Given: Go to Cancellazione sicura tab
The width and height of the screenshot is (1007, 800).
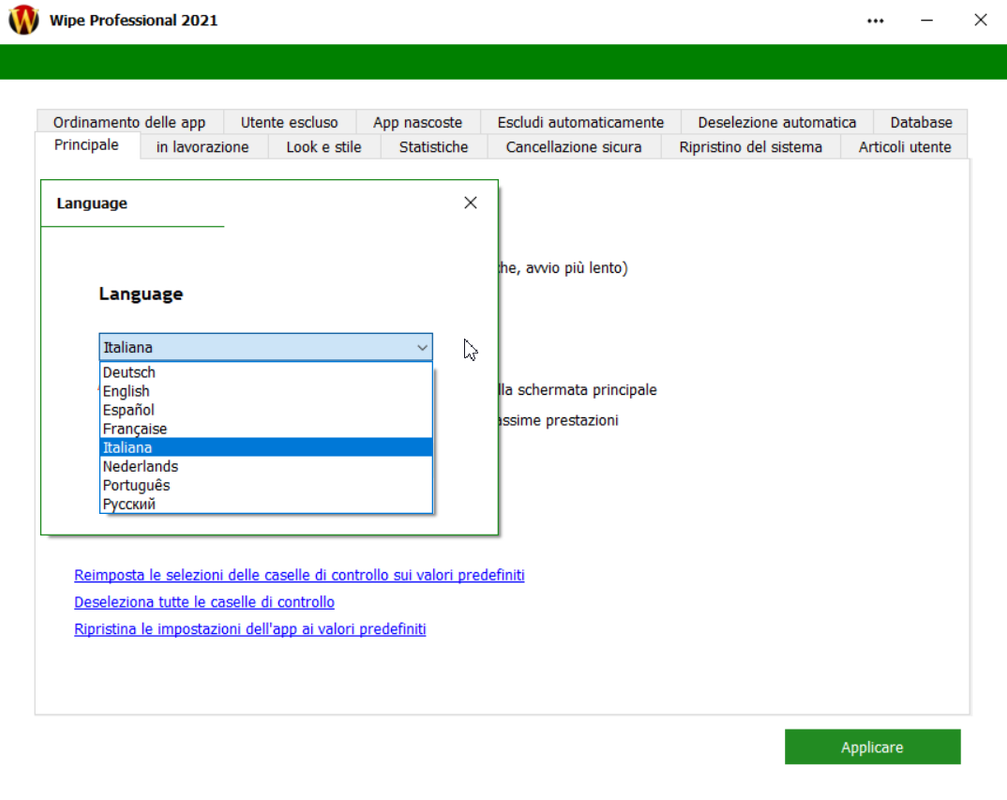Looking at the screenshot, I should coord(574,147).
